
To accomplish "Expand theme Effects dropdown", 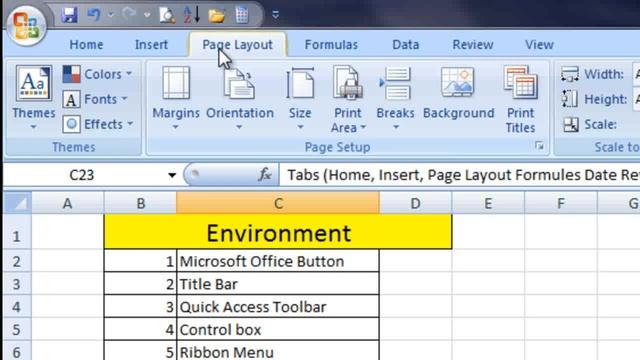I will (98, 124).
